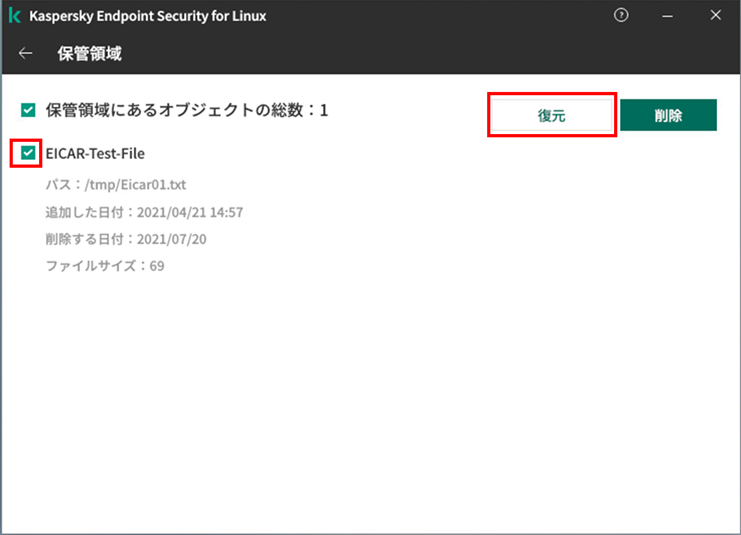This screenshot has height=535, width=741.
Task: Select the EICAR-Test-File entry name
Action: [95, 153]
